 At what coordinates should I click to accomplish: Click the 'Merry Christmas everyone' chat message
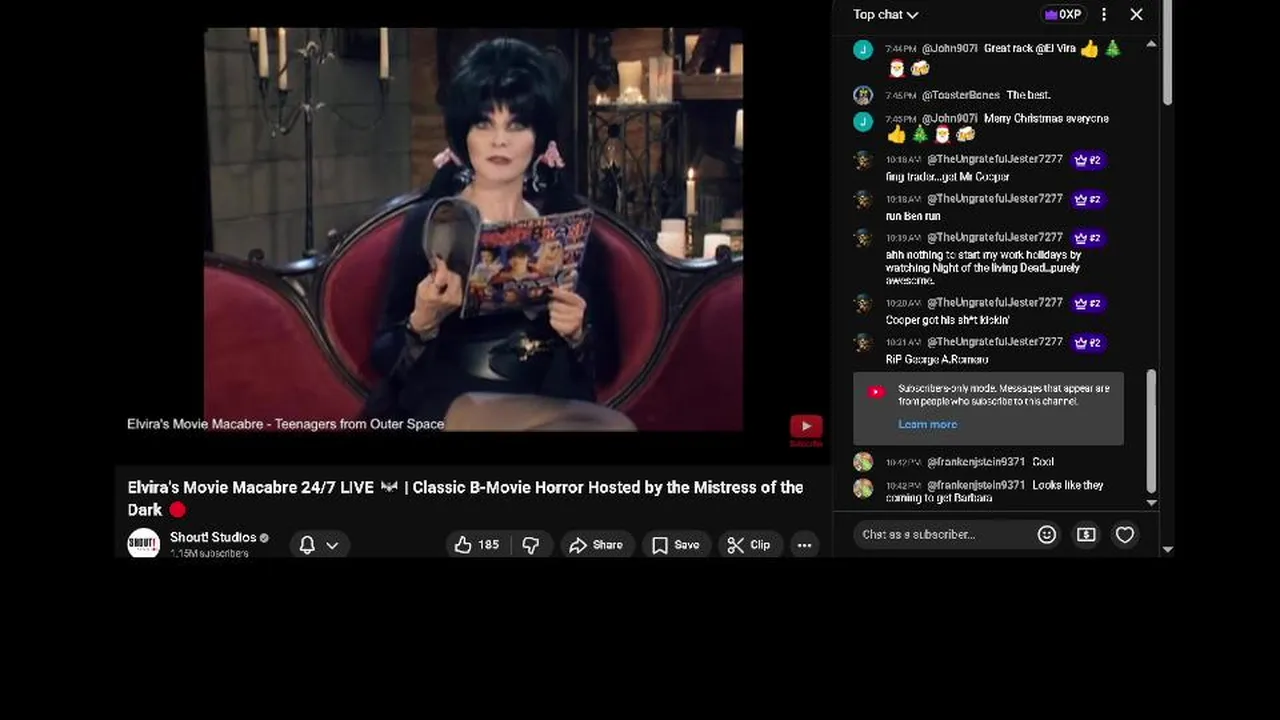[x=1046, y=118]
